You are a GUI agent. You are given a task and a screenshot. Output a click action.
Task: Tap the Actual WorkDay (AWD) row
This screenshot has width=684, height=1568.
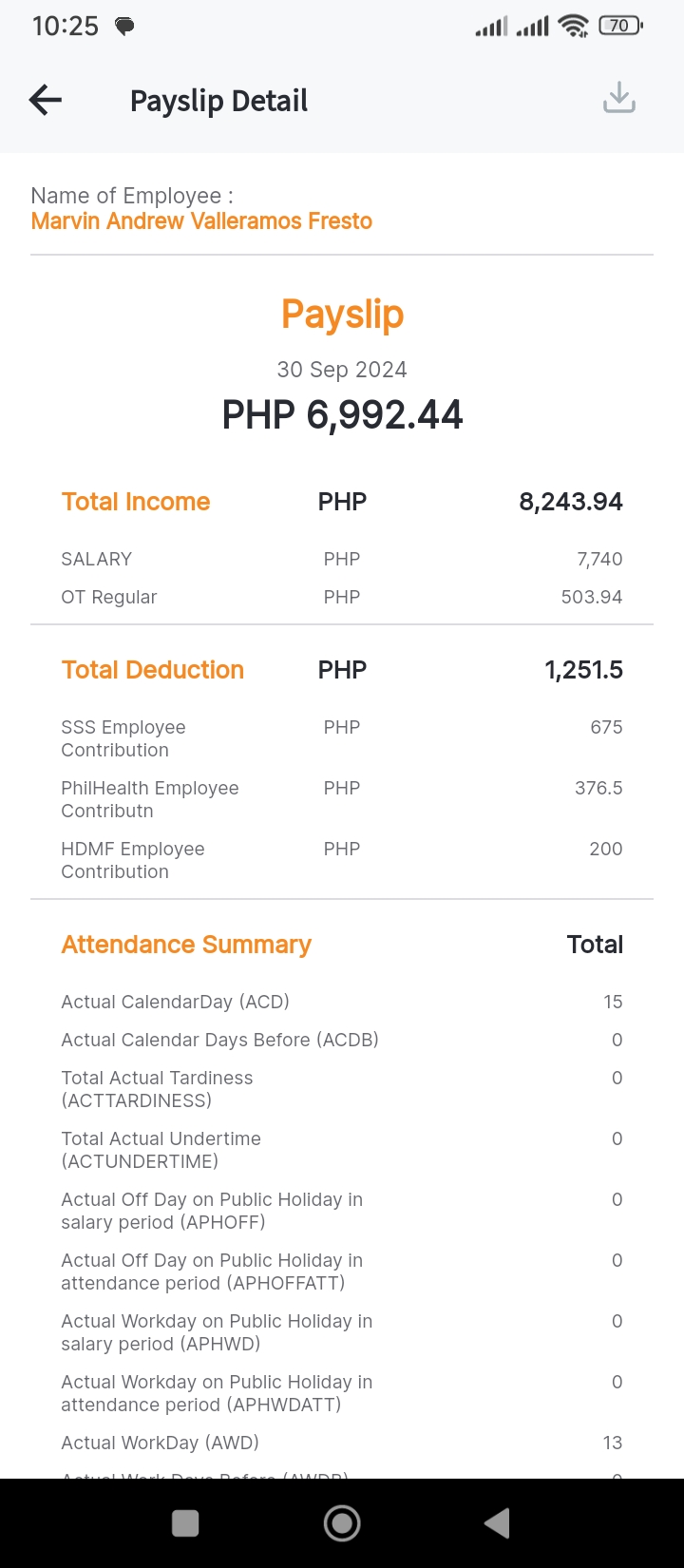342,1443
